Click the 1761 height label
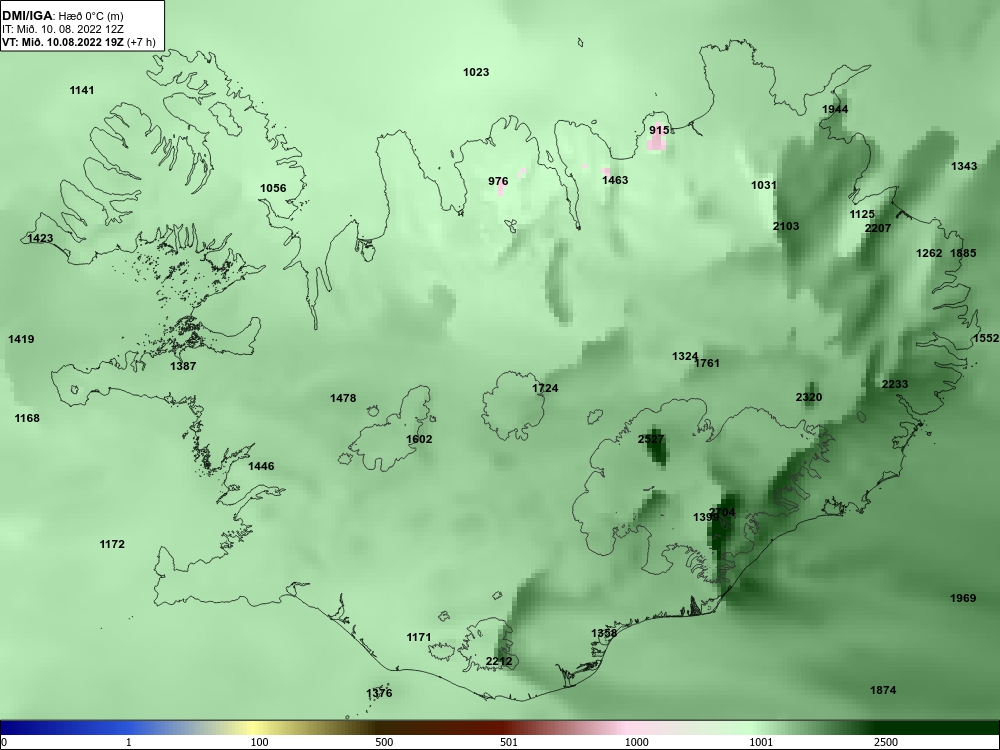Image resolution: width=1000 pixels, height=750 pixels. click(x=707, y=364)
